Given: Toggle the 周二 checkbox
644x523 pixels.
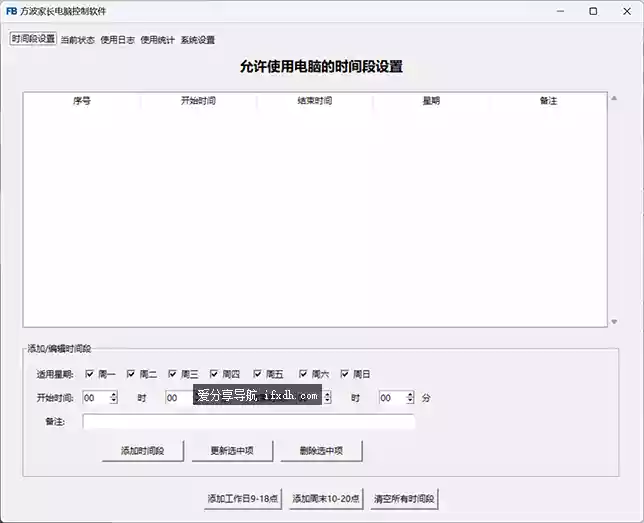Looking at the screenshot, I should pyautogui.click(x=131, y=374).
